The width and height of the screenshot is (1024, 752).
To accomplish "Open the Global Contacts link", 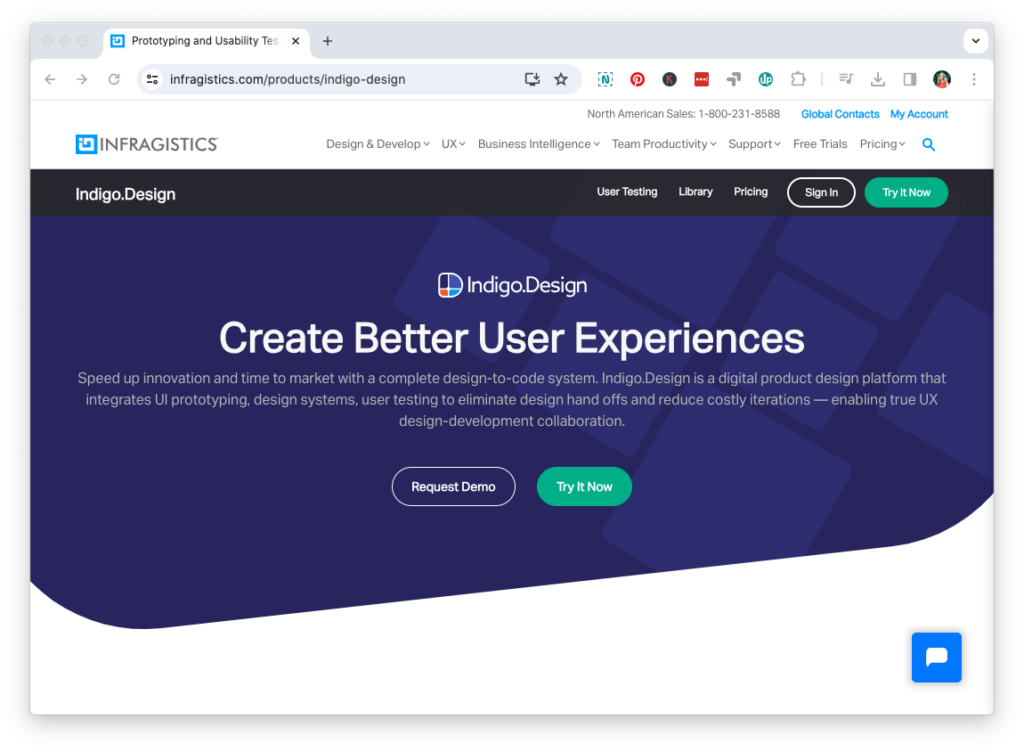I will coord(840,114).
